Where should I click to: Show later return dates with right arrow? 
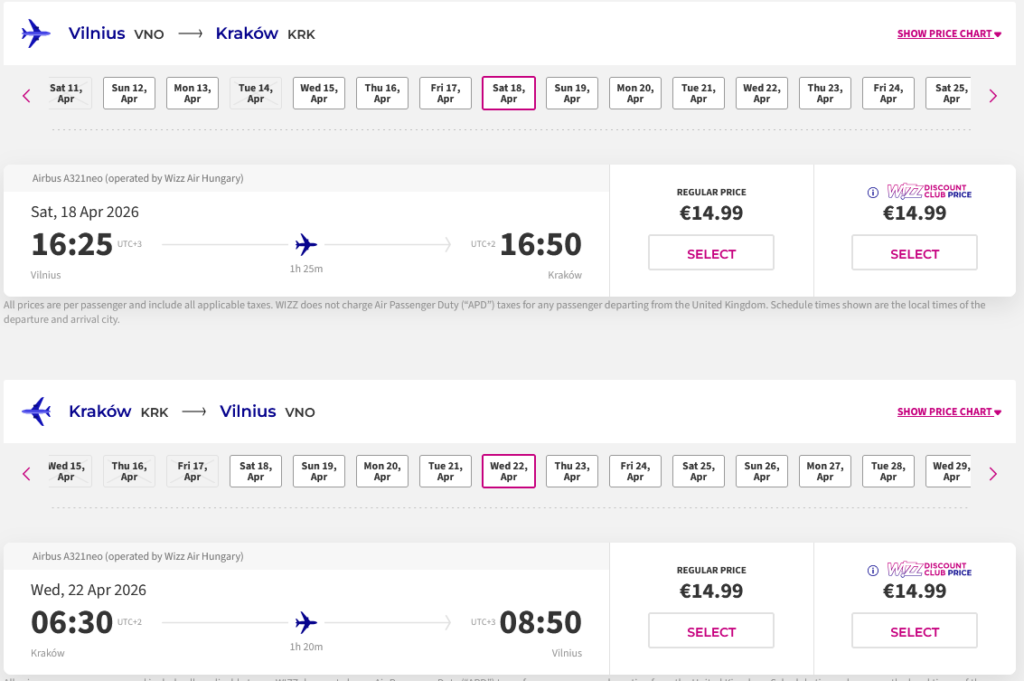coord(993,474)
